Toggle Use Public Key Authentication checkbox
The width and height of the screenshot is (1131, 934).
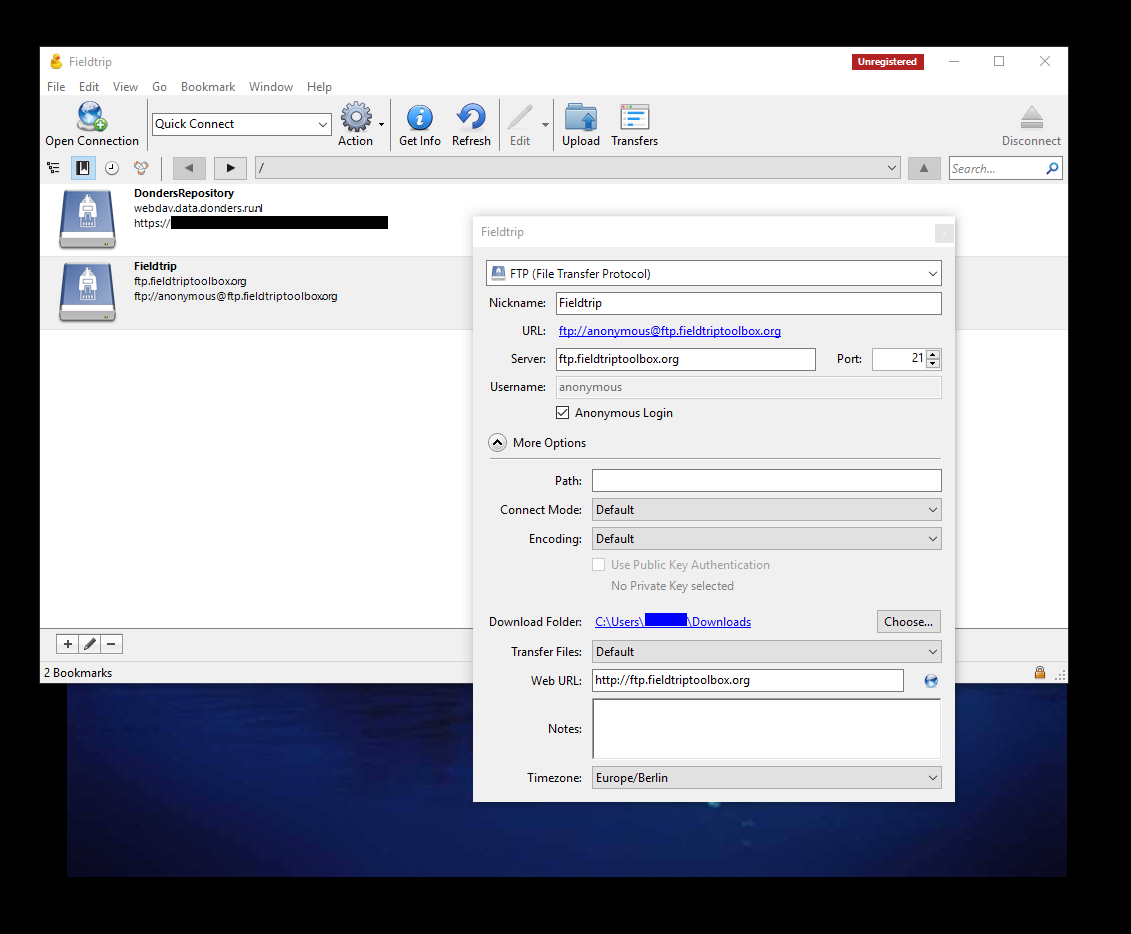point(599,565)
